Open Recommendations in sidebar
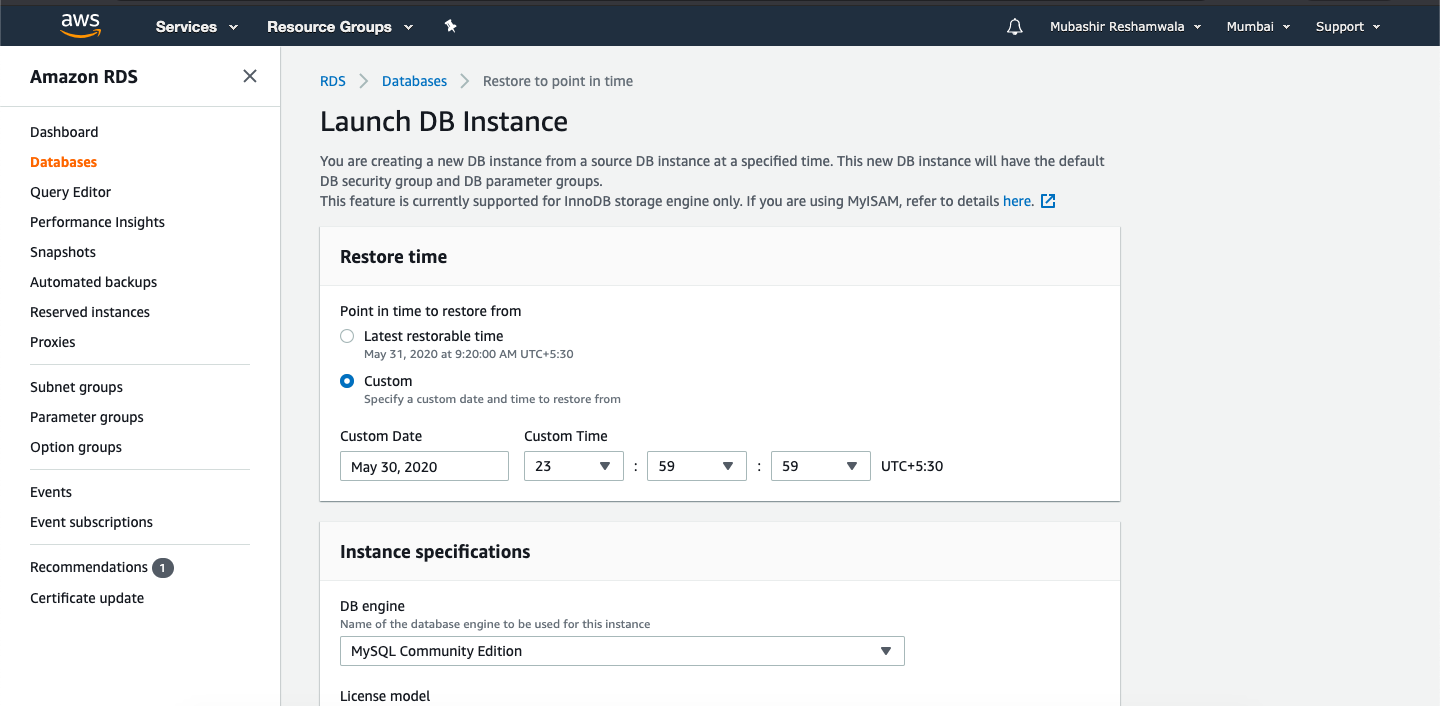Viewport: 1440px width, 706px height. click(89, 567)
